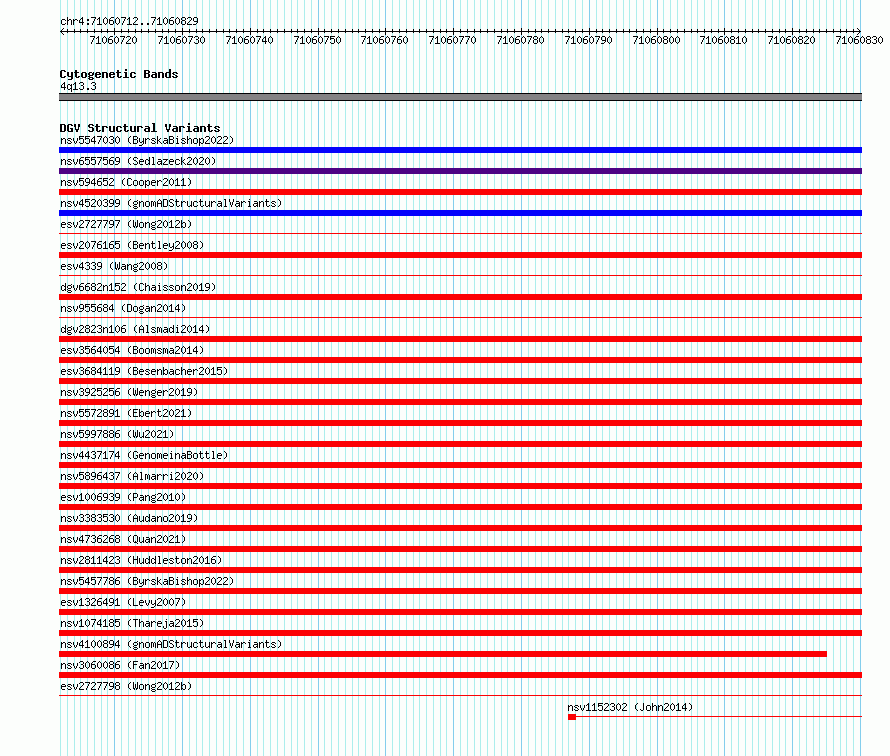
Task: Click ruler position 71060740
Action: point(249,40)
